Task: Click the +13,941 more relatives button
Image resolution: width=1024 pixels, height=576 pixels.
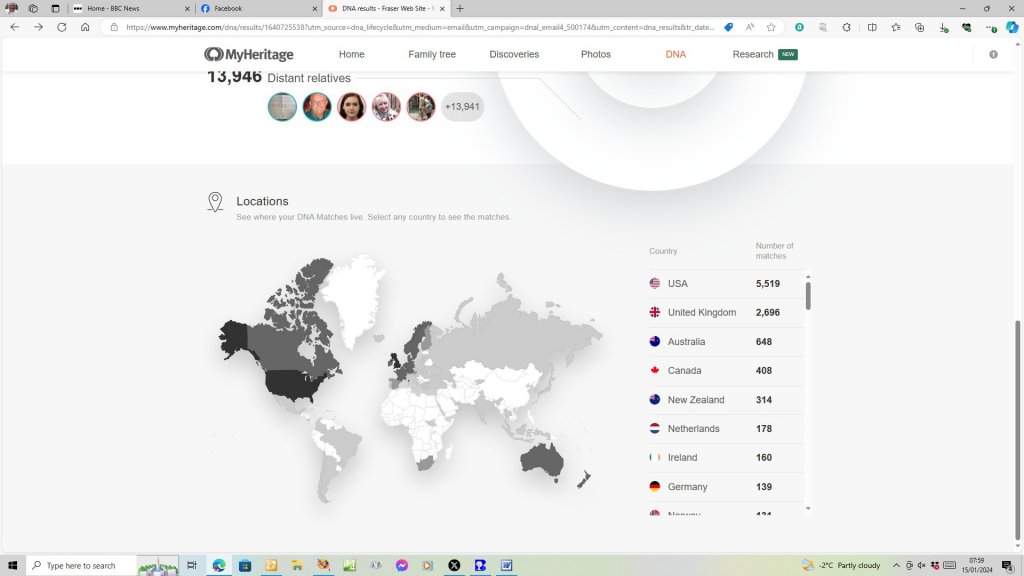Action: [x=462, y=107]
